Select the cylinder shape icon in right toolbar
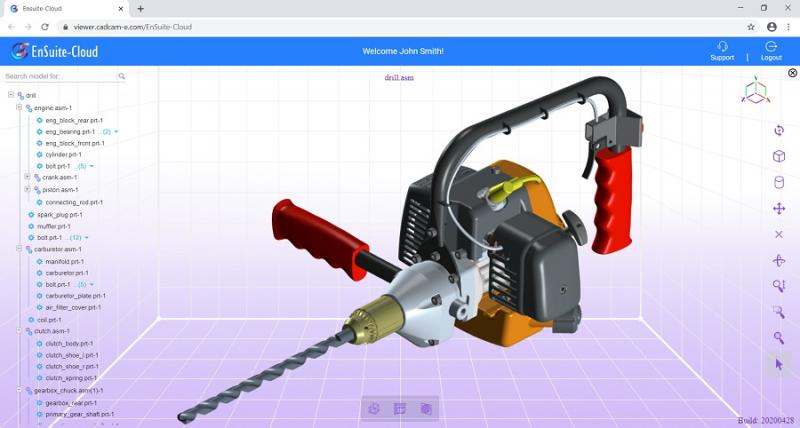Screen dimensions: 800x428 click(x=779, y=182)
